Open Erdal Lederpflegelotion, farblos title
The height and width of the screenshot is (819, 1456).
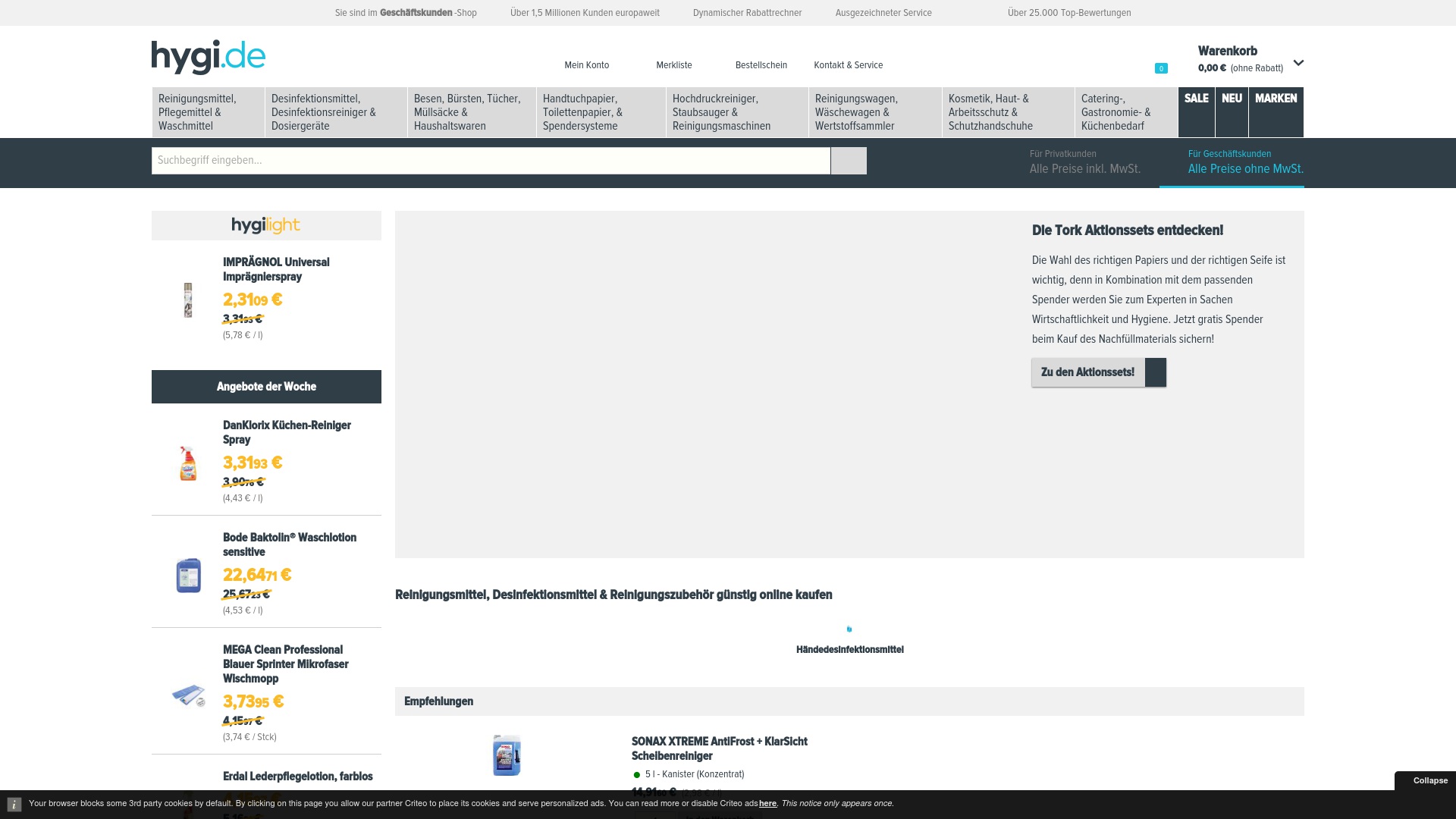pyautogui.click(x=298, y=777)
